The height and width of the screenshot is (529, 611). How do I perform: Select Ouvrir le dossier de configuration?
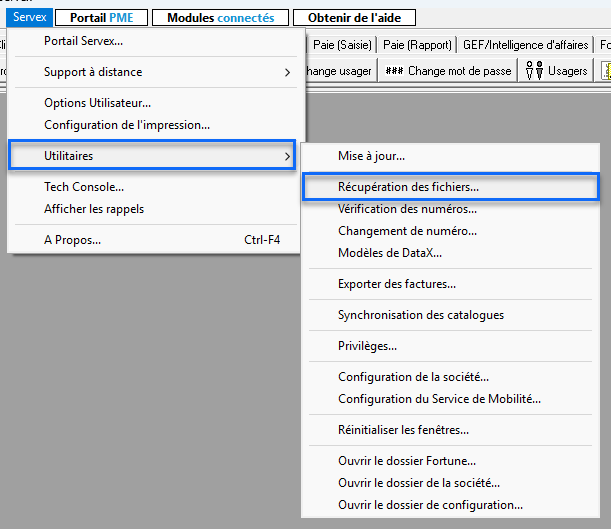click(430, 505)
